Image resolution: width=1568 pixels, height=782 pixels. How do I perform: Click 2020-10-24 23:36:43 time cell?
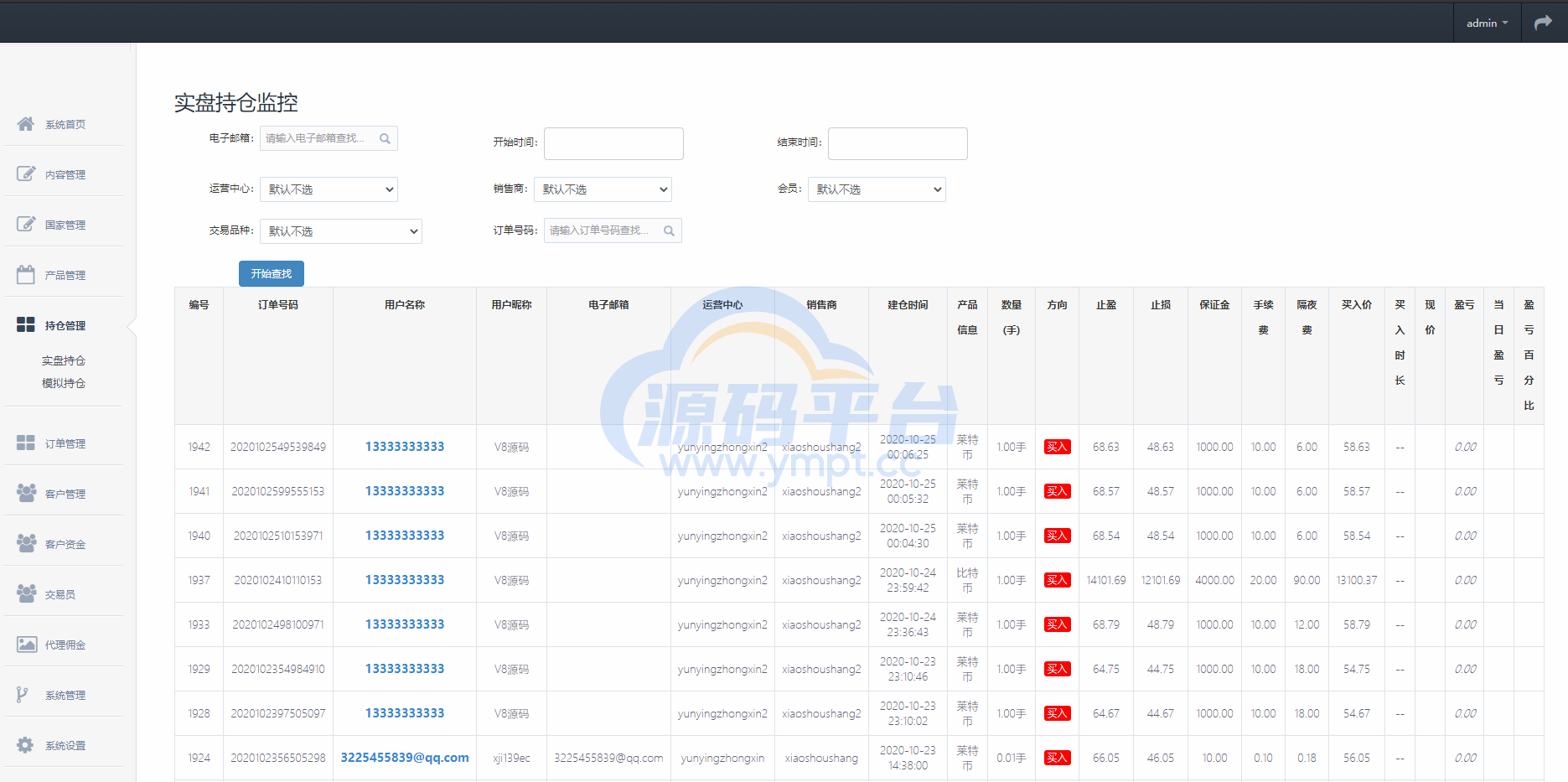point(908,624)
